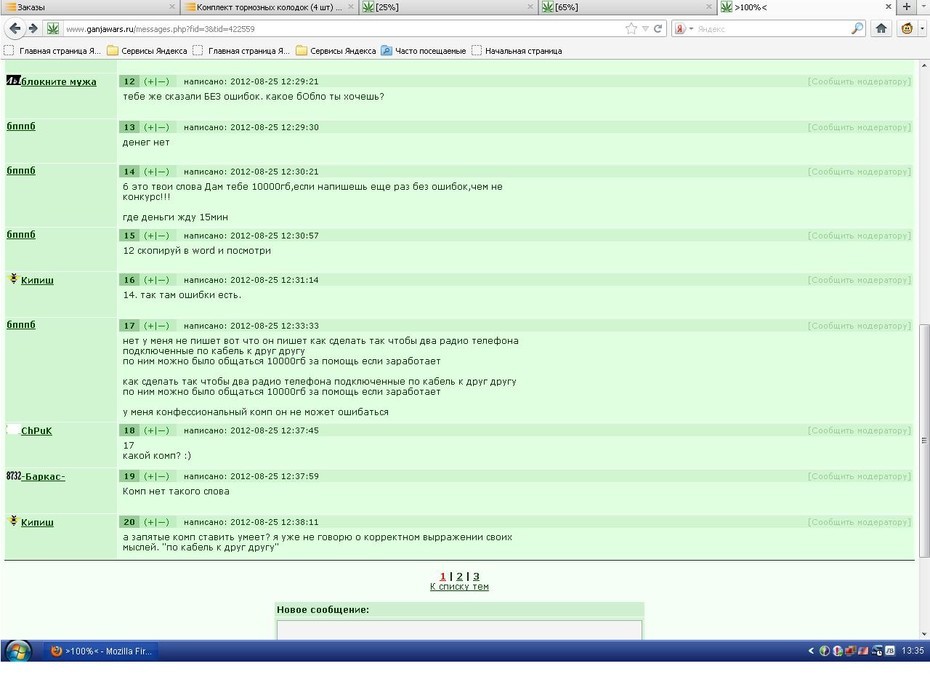930x698 pixels.
Task: Close the [65%] tab
Action: pyautogui.click(x=709, y=7)
